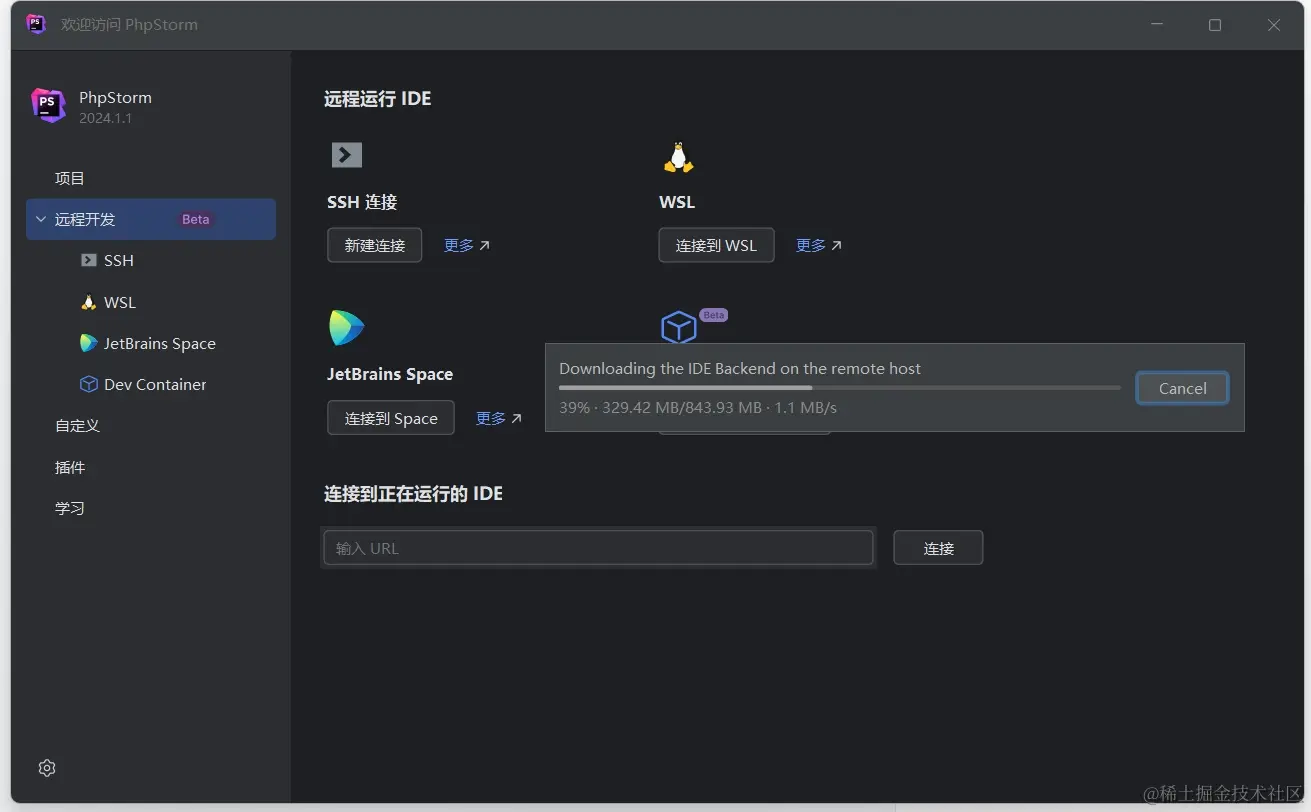Click the Beta badge next to 远程开发
Viewport: 1311px width, 812px height.
tap(196, 219)
